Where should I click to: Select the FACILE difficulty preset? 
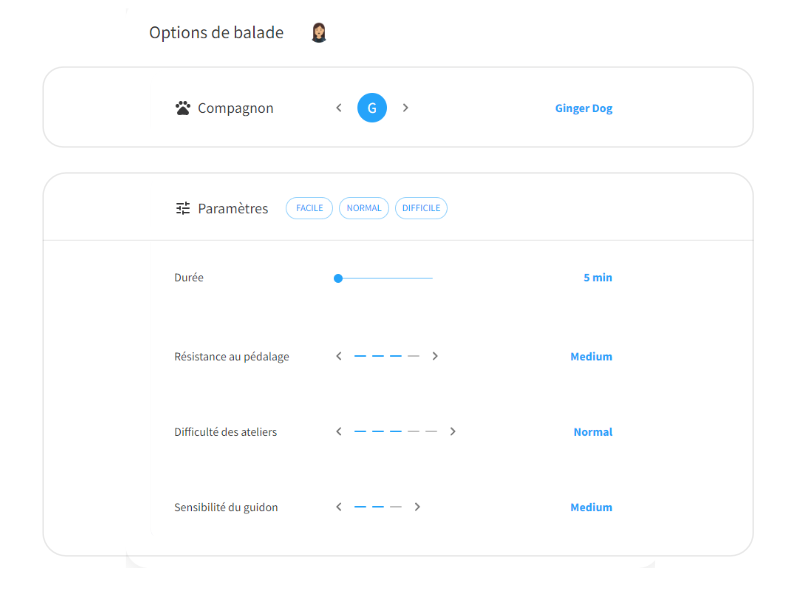309,208
